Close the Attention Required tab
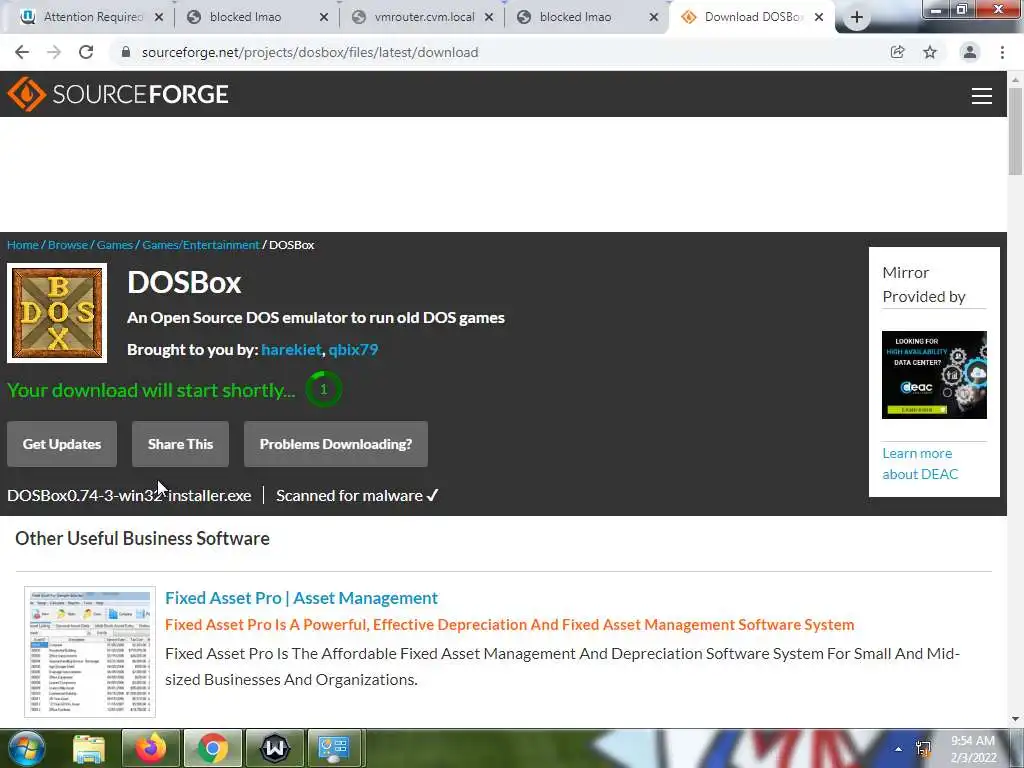 pos(159,18)
